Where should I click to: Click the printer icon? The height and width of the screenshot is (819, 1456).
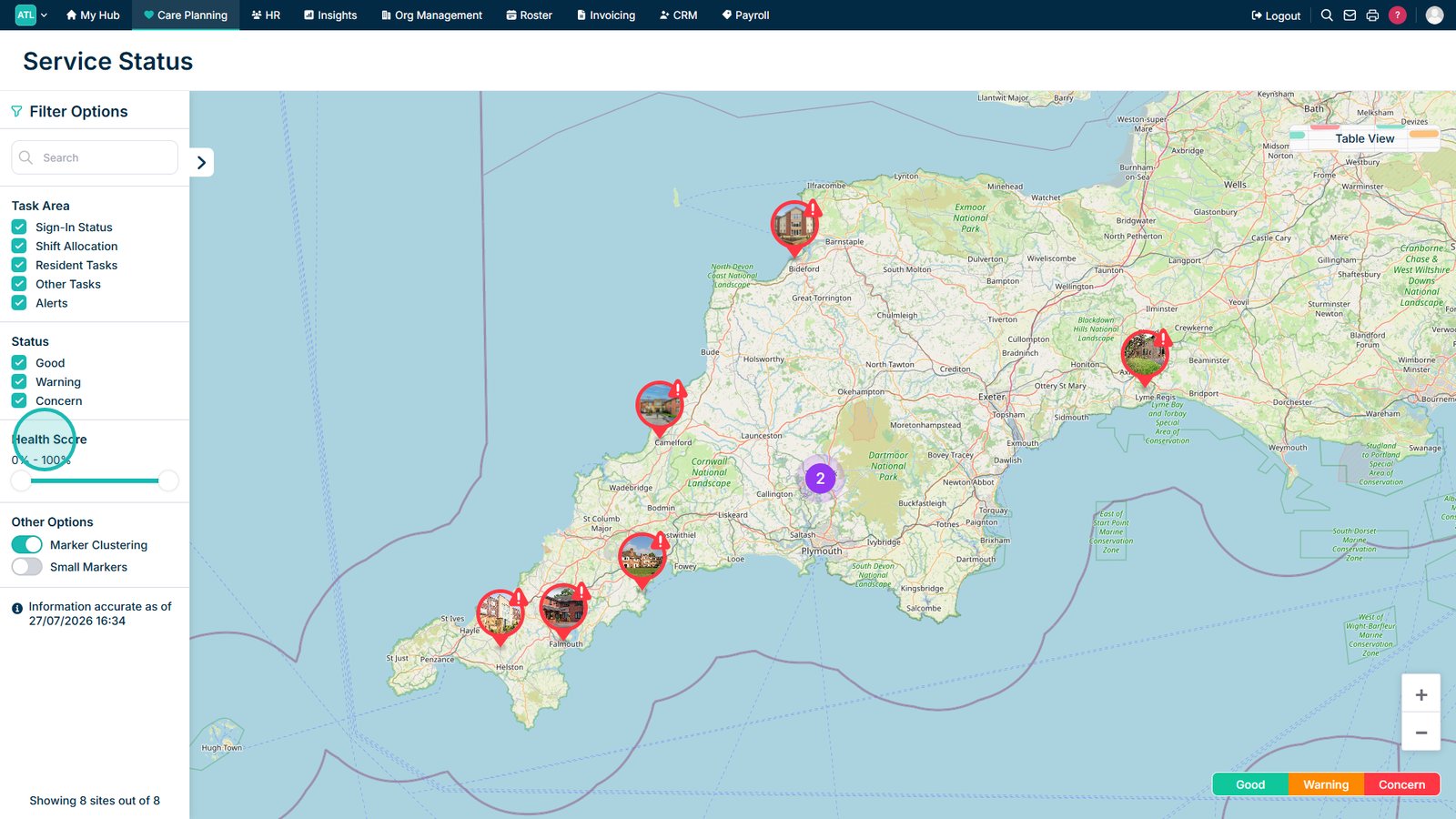coord(1372,15)
